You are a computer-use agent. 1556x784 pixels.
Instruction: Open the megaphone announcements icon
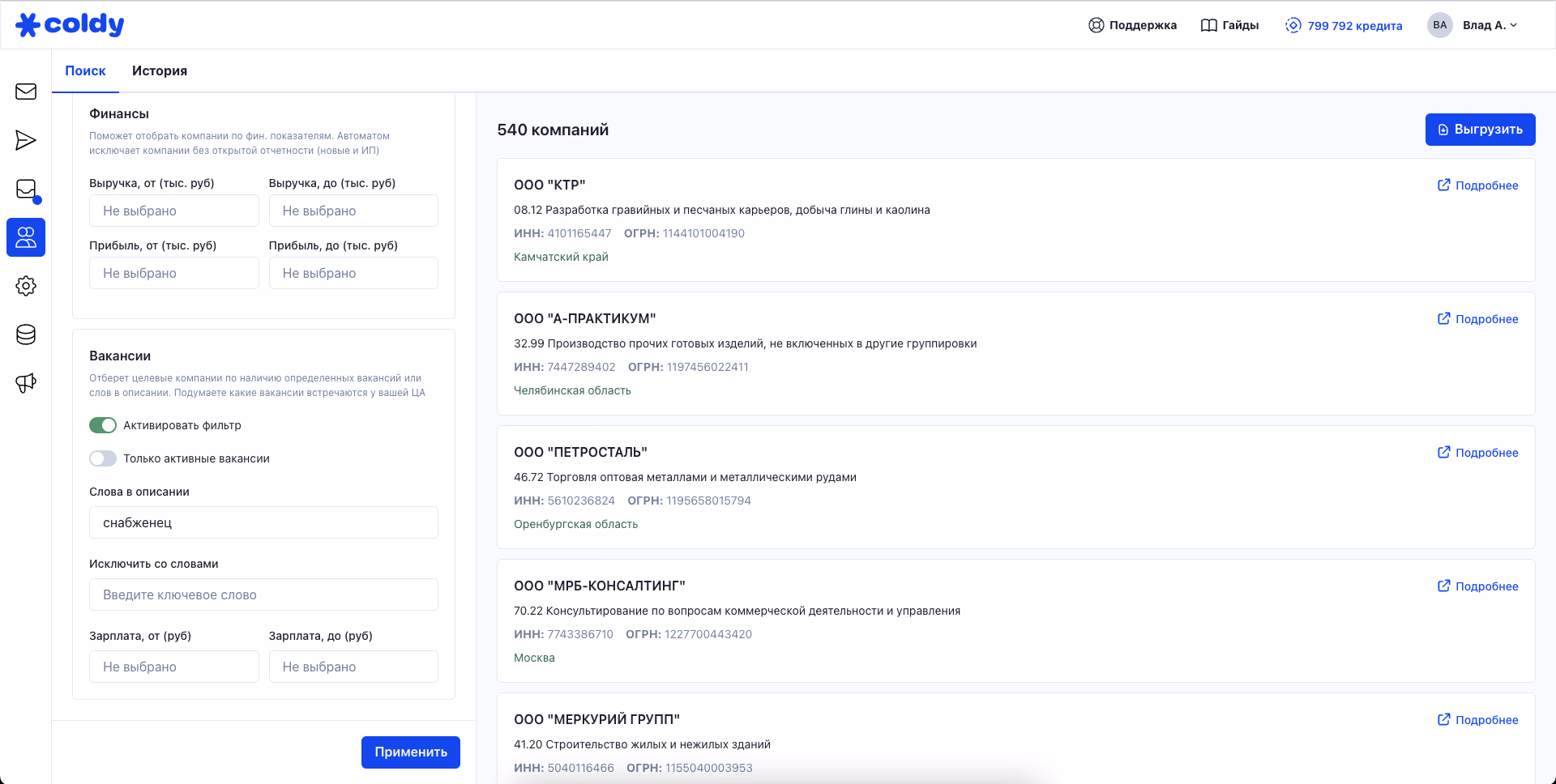click(x=26, y=383)
